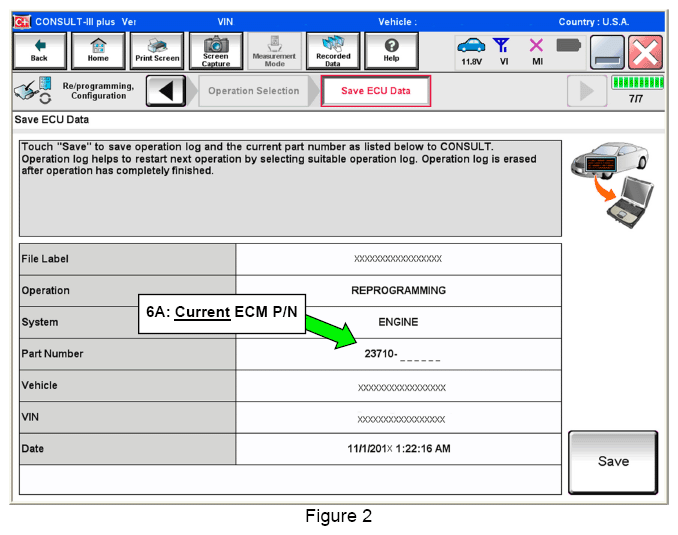Click the Country: U.S.A. title text
Viewport: 678px width, 535px height.
tap(594, 22)
